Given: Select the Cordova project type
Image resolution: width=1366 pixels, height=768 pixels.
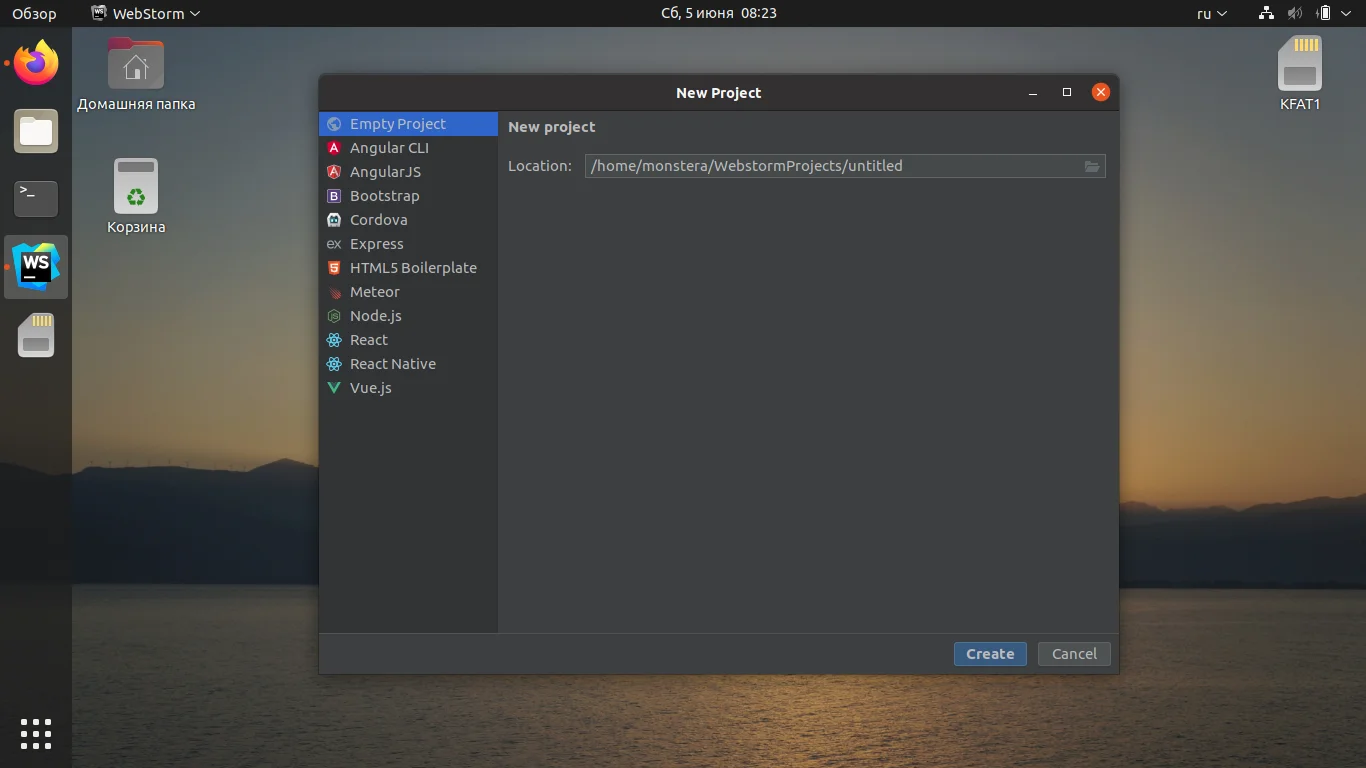Looking at the screenshot, I should pyautogui.click(x=377, y=220).
